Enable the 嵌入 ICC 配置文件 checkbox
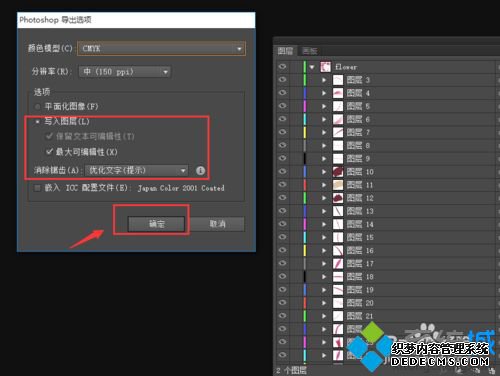The height and width of the screenshot is (376, 500). (x=37, y=188)
